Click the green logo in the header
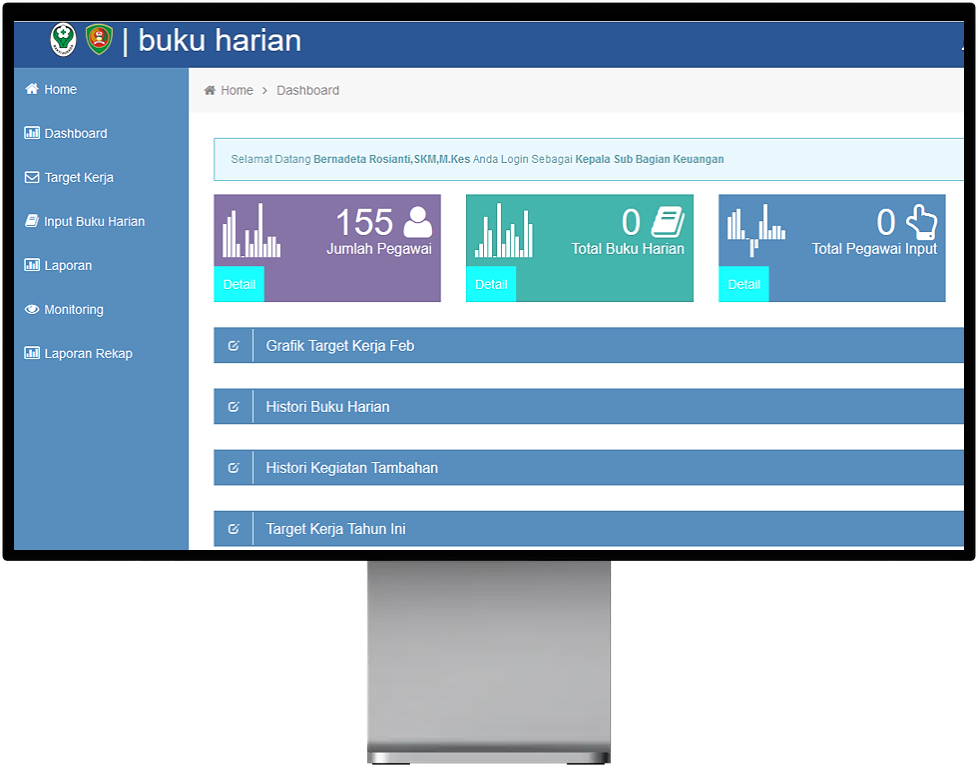The width and height of the screenshot is (978, 768). coord(63,40)
